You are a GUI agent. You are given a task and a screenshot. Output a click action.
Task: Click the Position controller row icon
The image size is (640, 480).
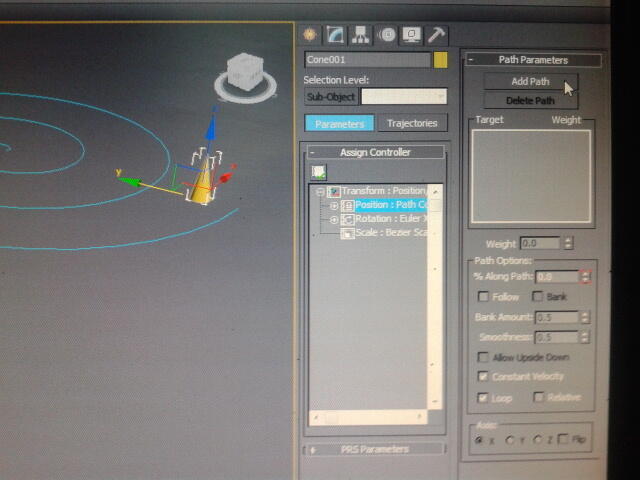(x=347, y=205)
